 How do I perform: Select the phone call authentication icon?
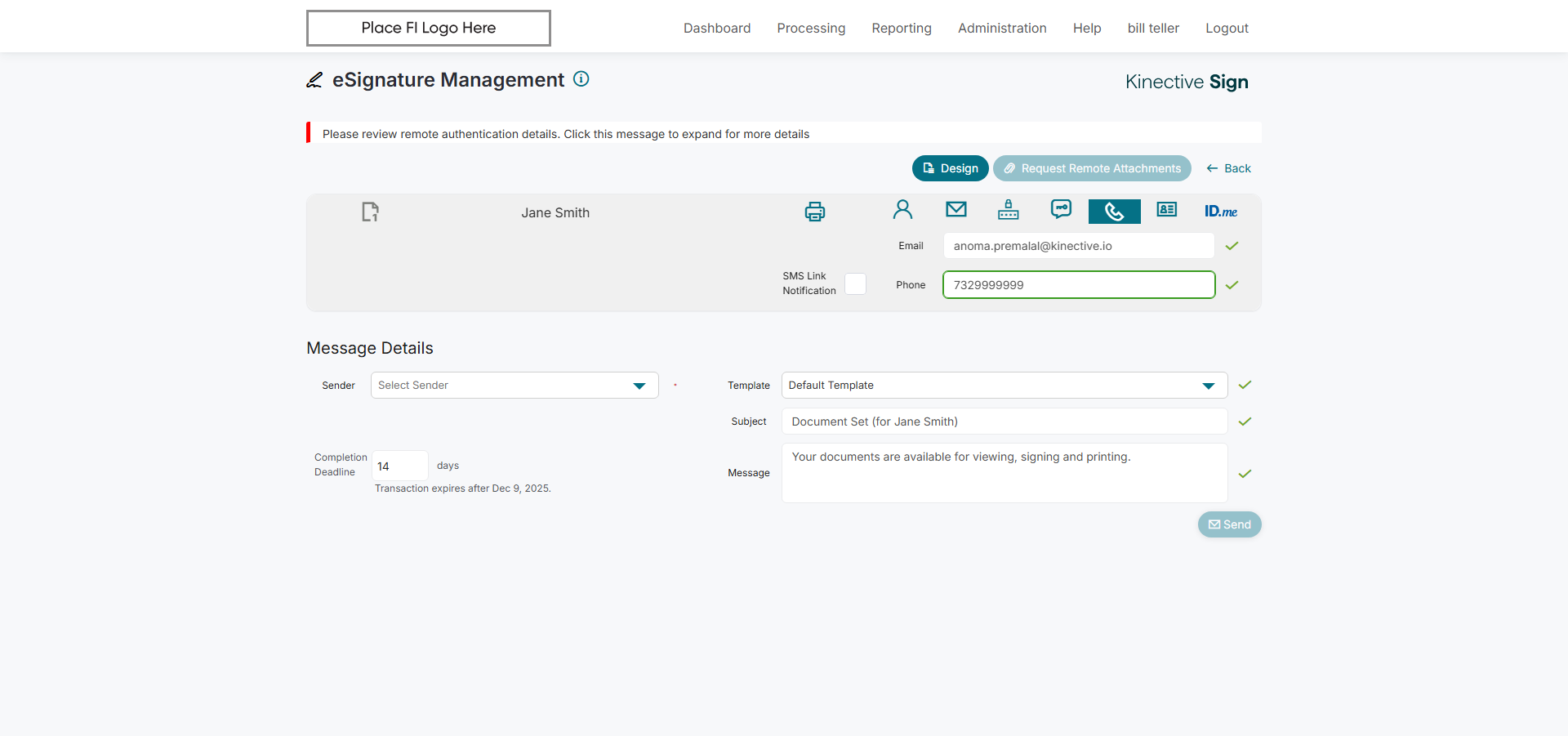click(1114, 212)
